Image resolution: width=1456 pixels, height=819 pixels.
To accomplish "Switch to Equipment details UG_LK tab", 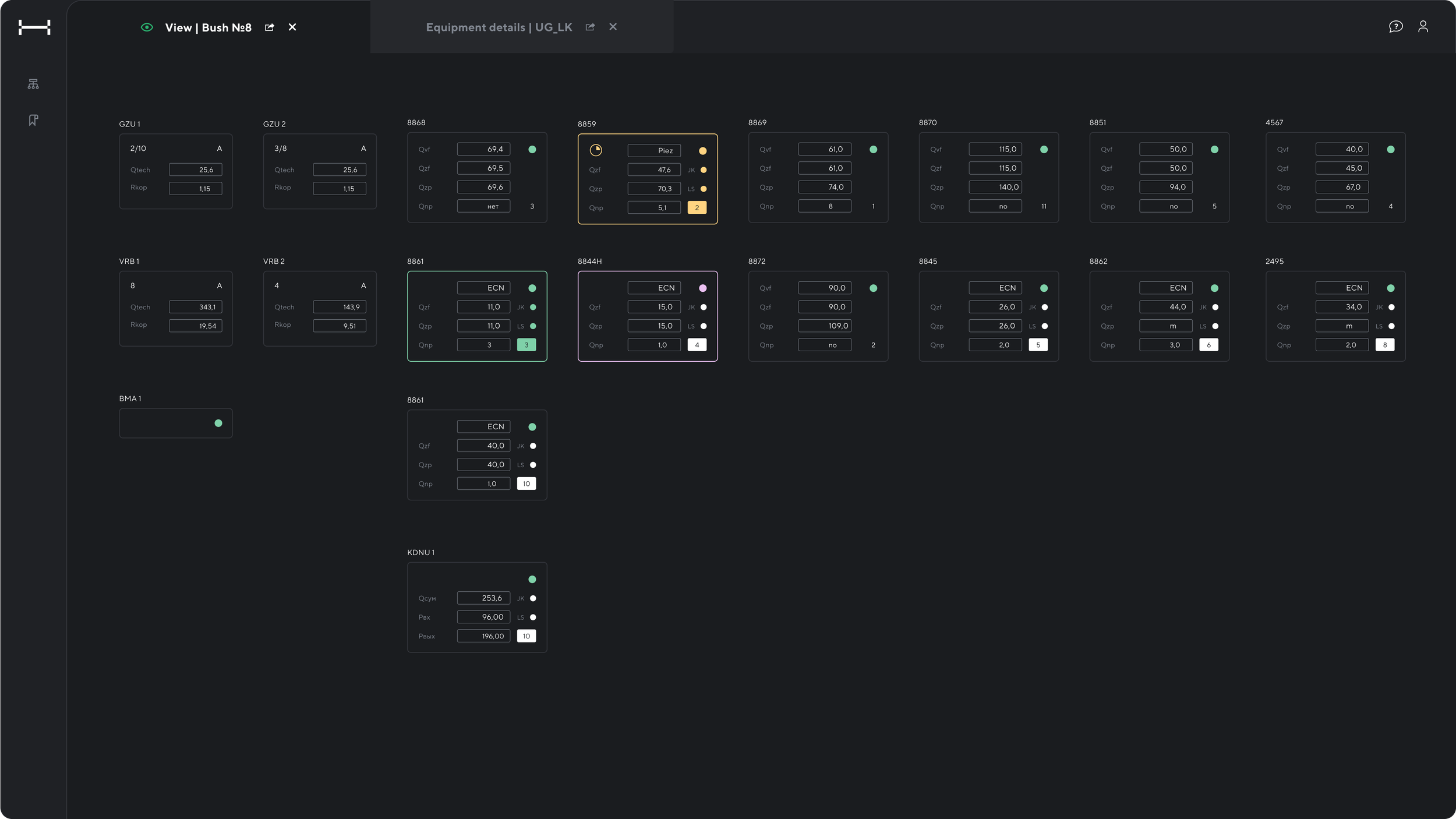I will [x=499, y=27].
